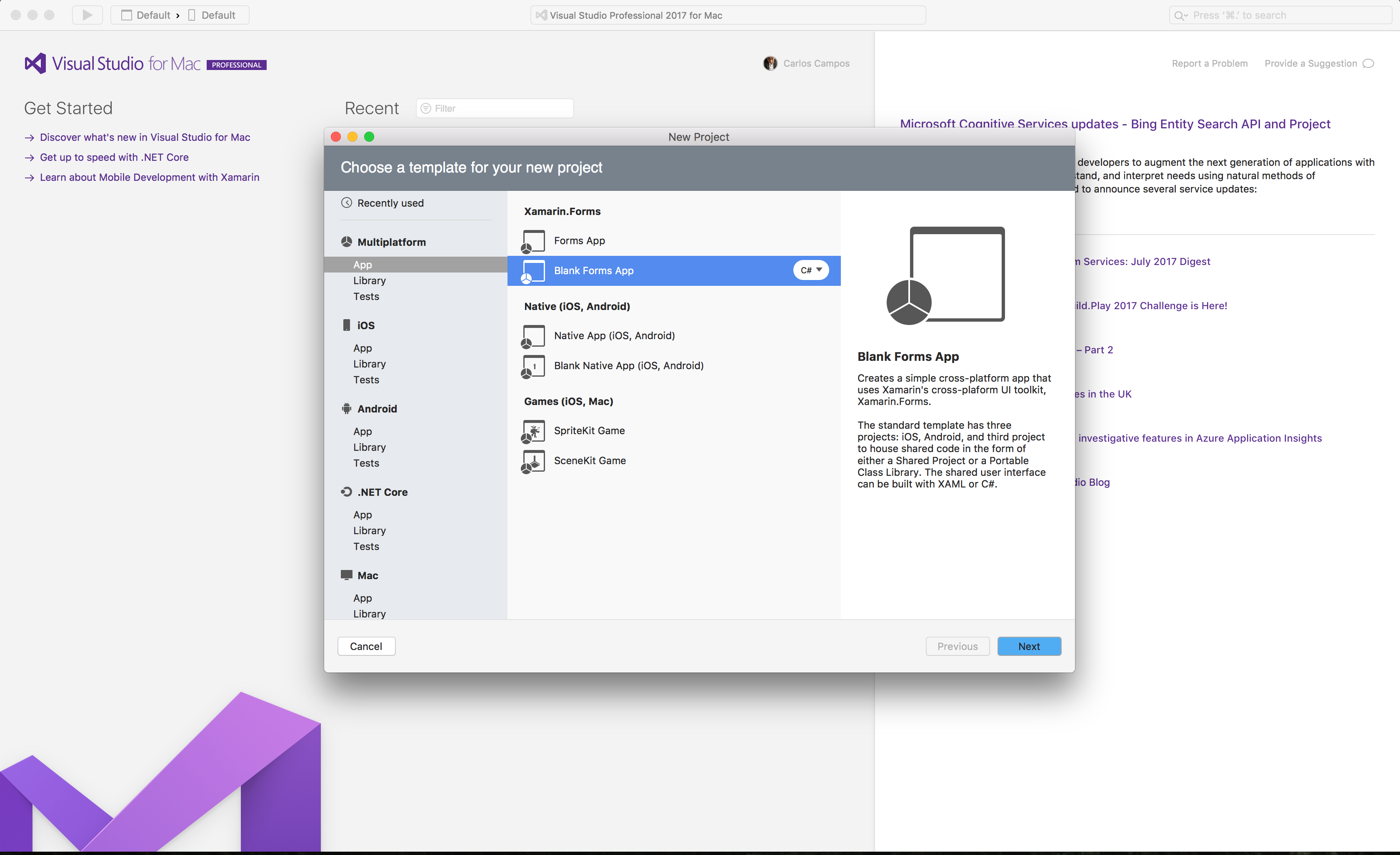Image resolution: width=1400 pixels, height=855 pixels.
Task: Select the Native App (iOS, Android) icon
Action: tap(532, 336)
